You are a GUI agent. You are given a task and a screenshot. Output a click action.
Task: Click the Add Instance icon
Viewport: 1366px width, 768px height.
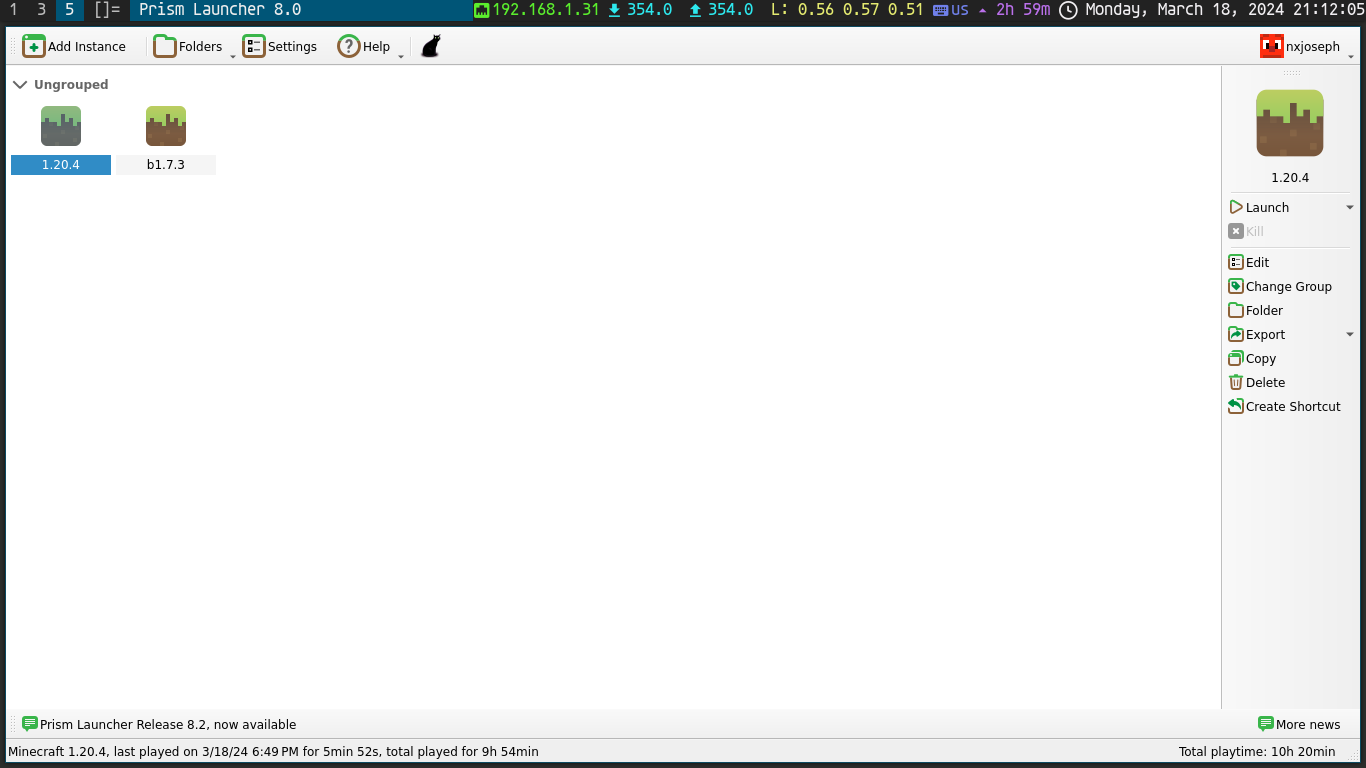tap(34, 47)
